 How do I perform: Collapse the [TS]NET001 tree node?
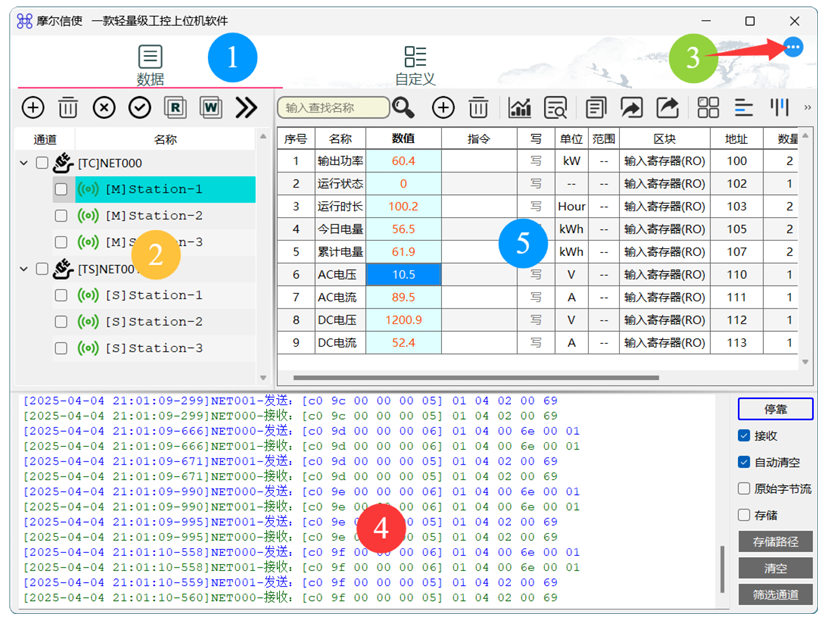pos(24,269)
